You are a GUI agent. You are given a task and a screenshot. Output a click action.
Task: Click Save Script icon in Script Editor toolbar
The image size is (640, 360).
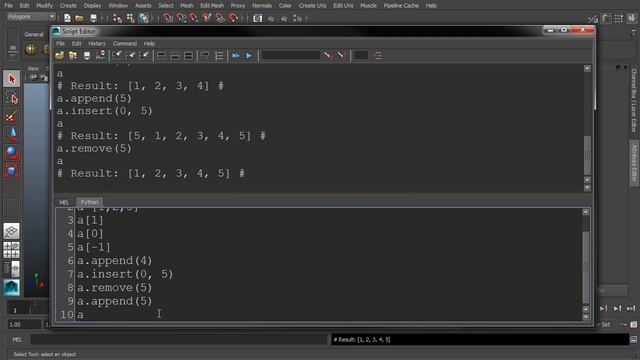point(87,56)
